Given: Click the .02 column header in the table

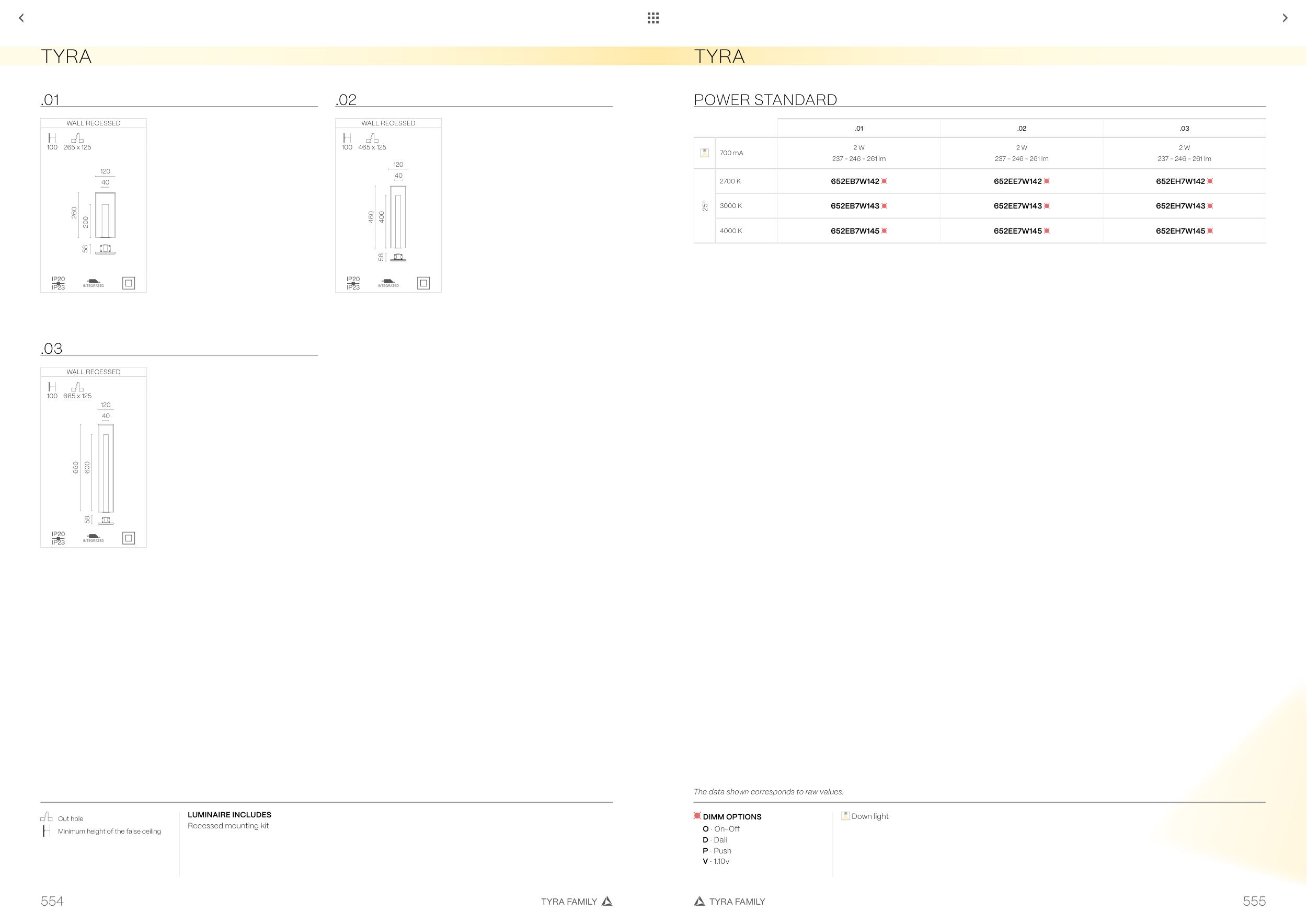Looking at the screenshot, I should (1021, 128).
